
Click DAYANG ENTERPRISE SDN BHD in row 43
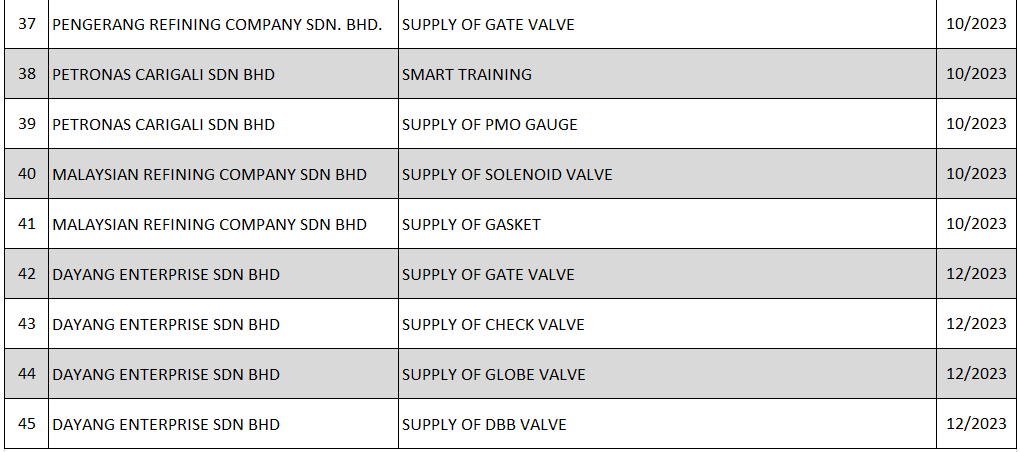pyautogui.click(x=166, y=325)
